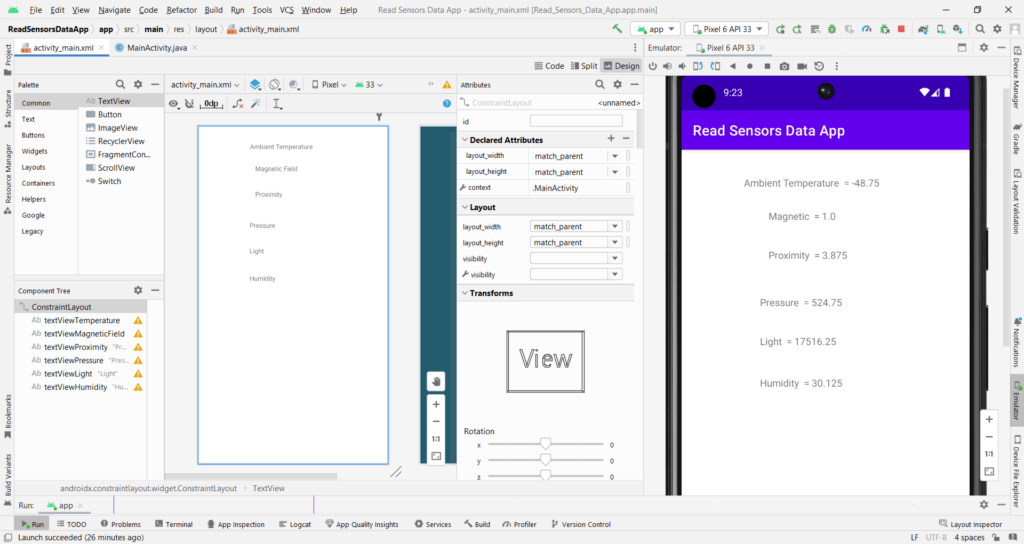Collapse the Transforms section
The height and width of the screenshot is (544, 1024).
click(x=465, y=293)
